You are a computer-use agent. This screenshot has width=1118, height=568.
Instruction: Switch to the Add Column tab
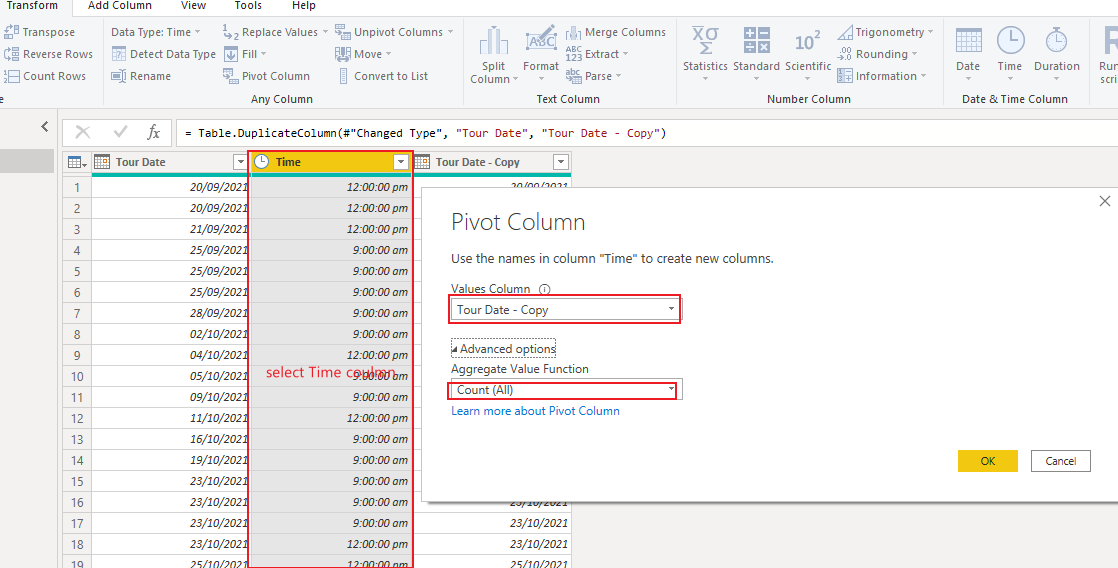120,6
